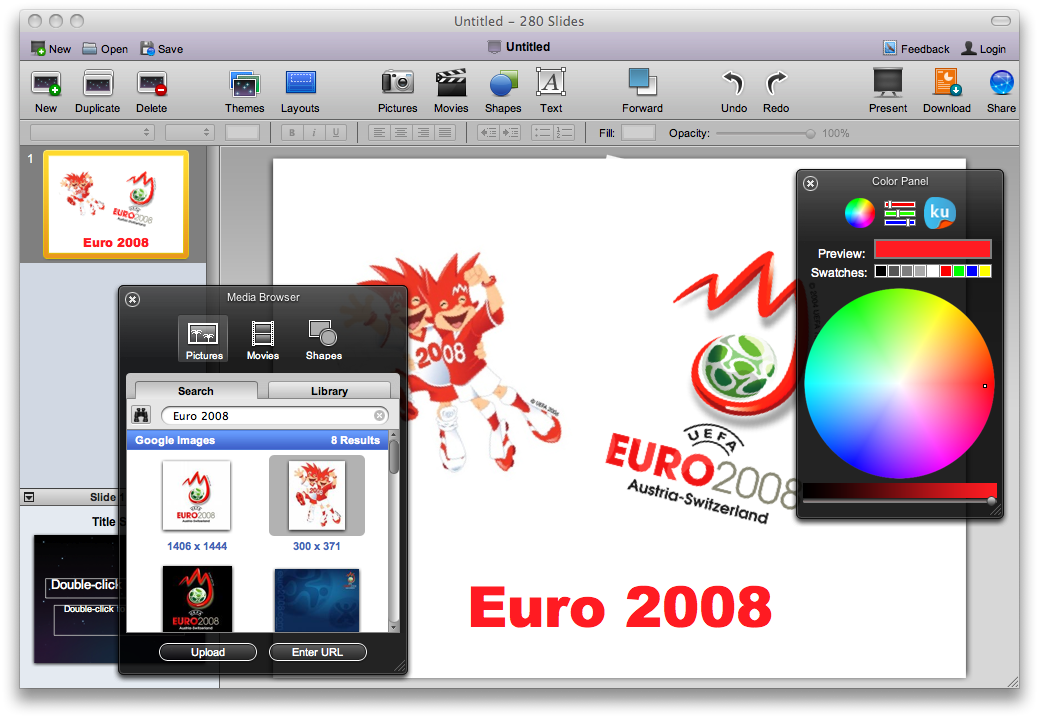The image size is (1039, 718).
Task: Justify text alignment
Action: click(x=445, y=133)
